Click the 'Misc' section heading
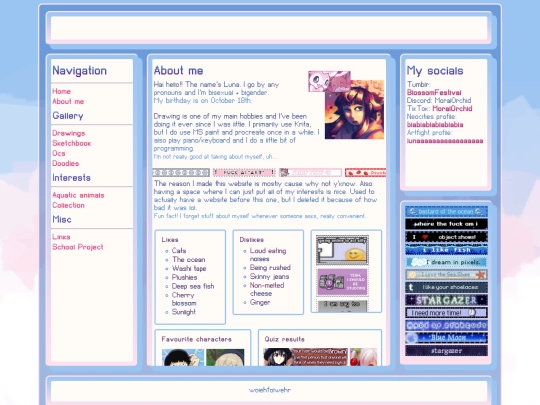Screen dimensions: 540x405 (62, 219)
